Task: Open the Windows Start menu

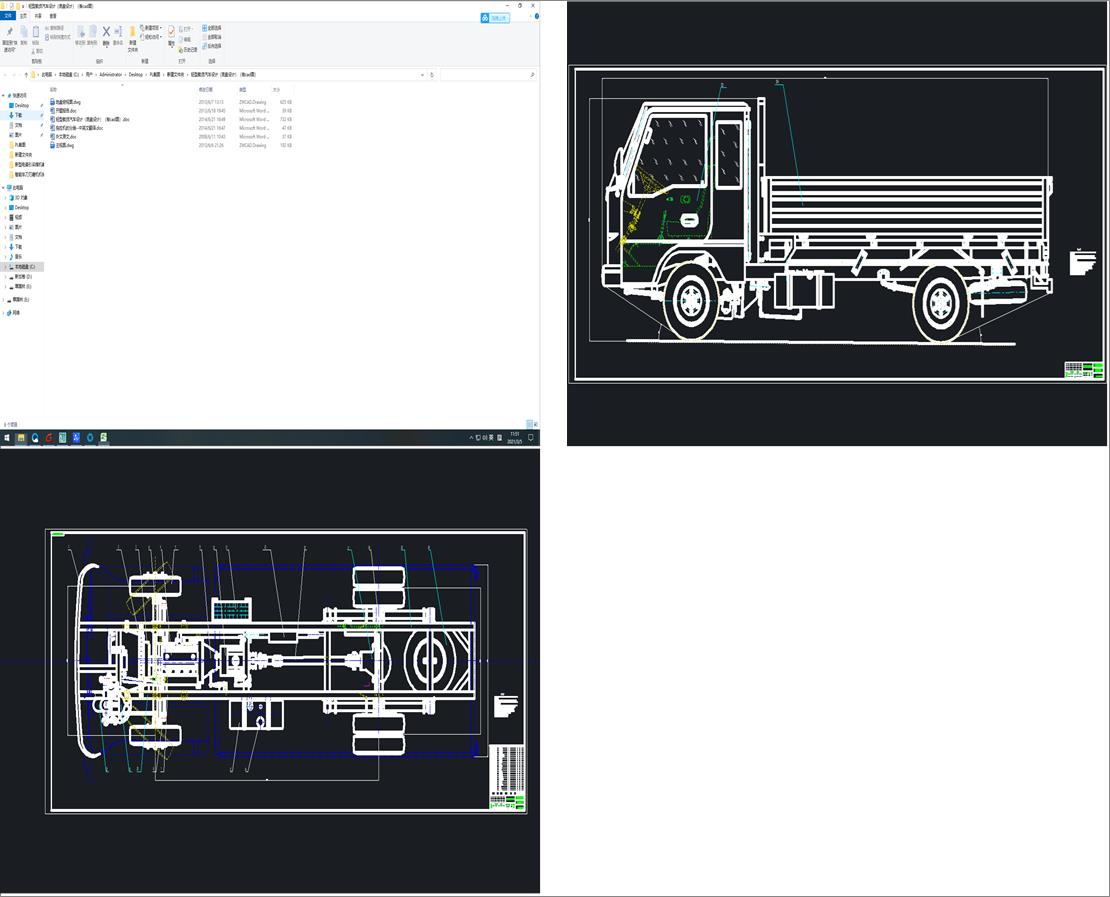Action: [7, 438]
